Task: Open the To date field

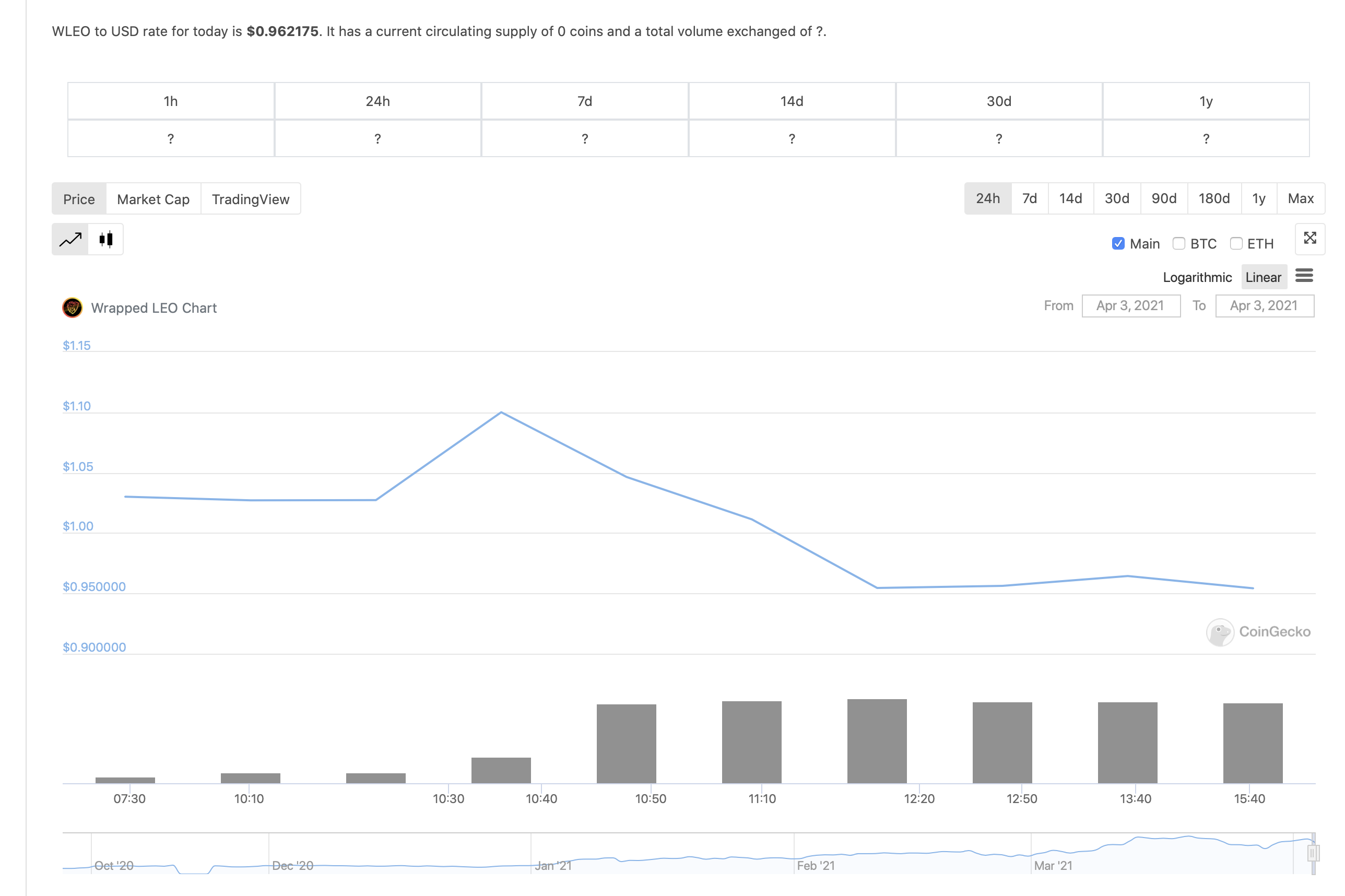Action: coord(1264,305)
